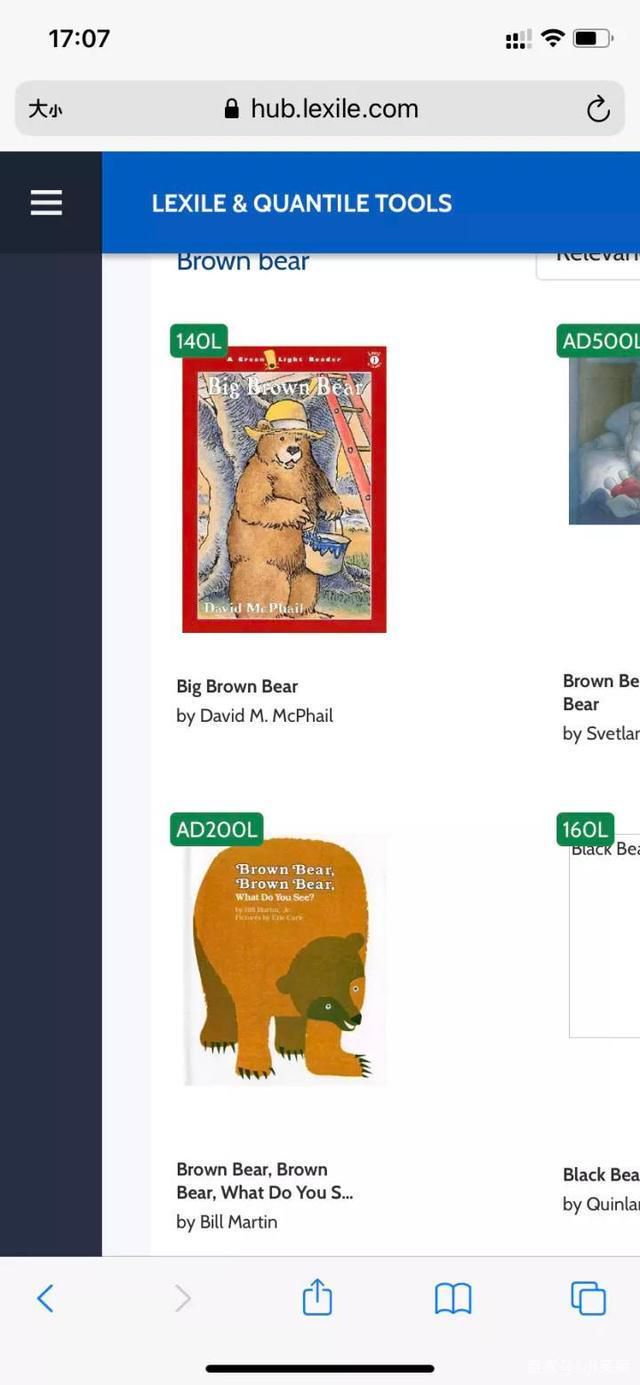Open the Big Brown Bear book cover
Screen dimensions: 640x1385
(x=284, y=489)
